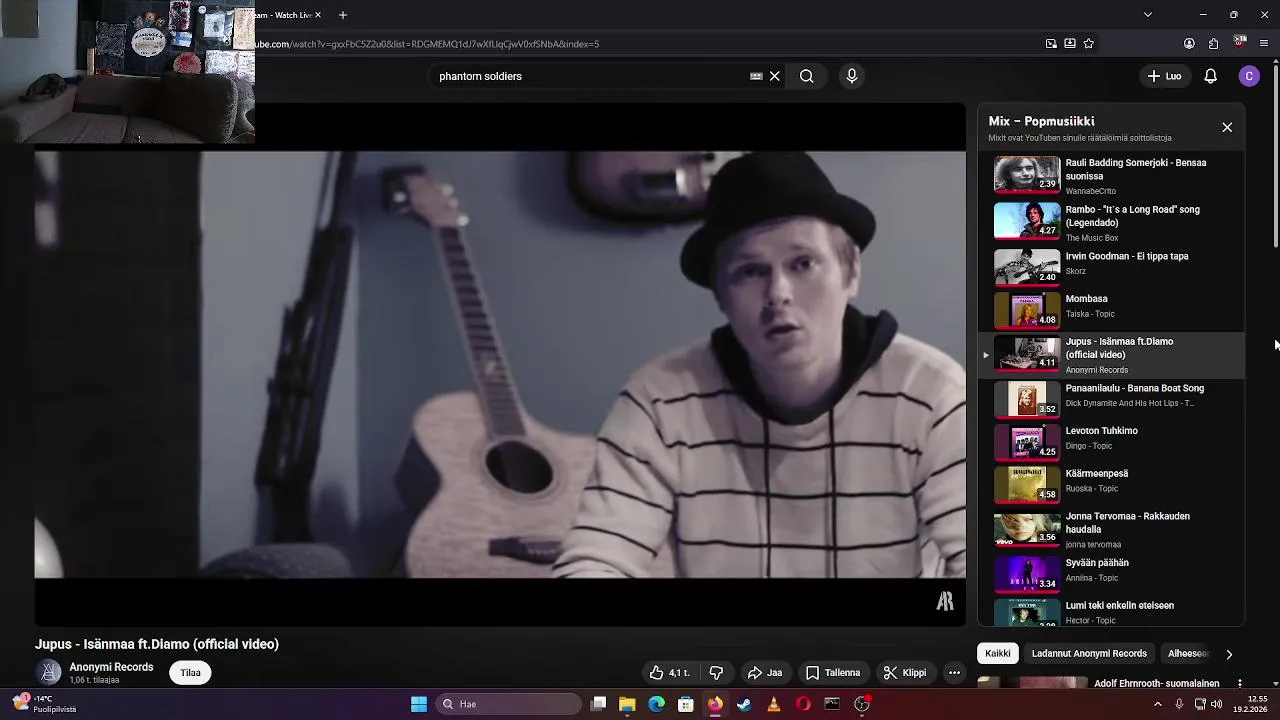Viewport: 1280px width, 720px height.
Task: Click the Luo create button
Action: point(1164,76)
